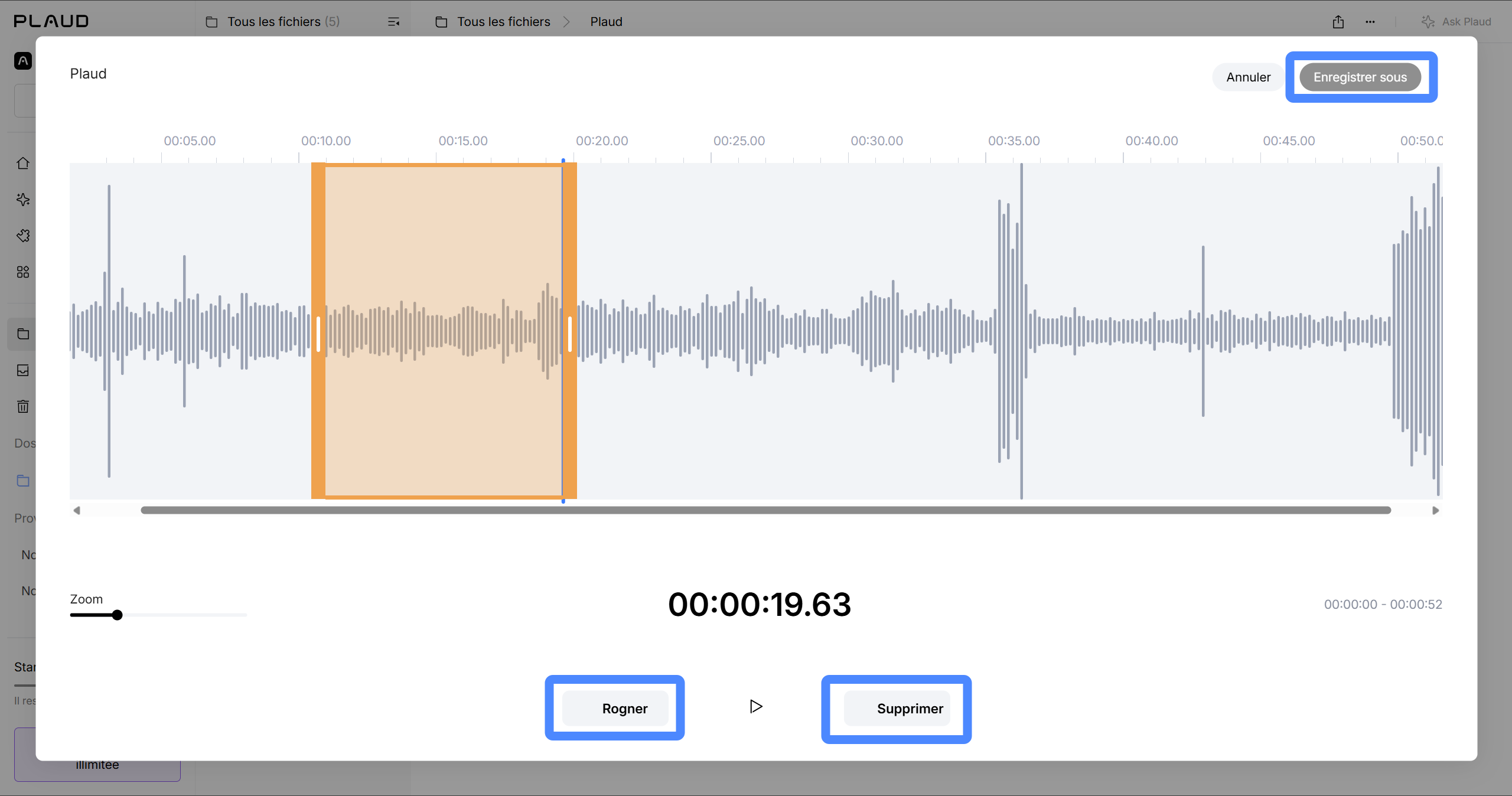Play the audio with the play icon
1512x796 pixels.
(x=756, y=706)
